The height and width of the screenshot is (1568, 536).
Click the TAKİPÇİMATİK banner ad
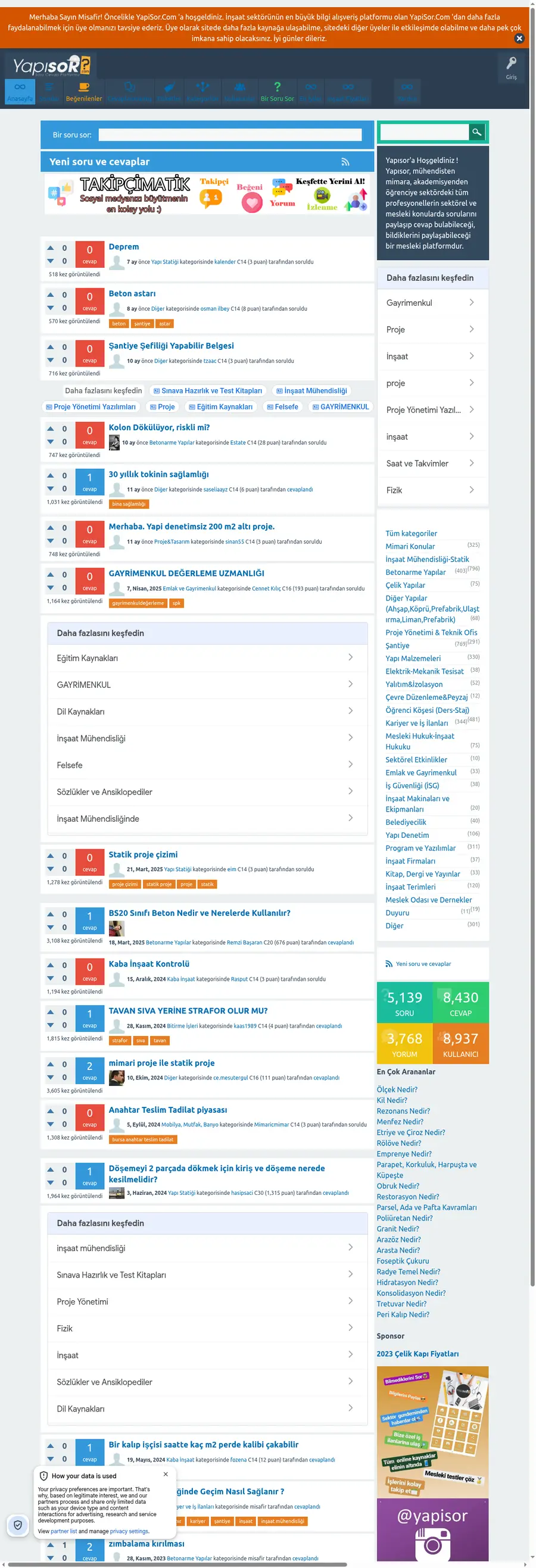pyautogui.click(x=207, y=194)
